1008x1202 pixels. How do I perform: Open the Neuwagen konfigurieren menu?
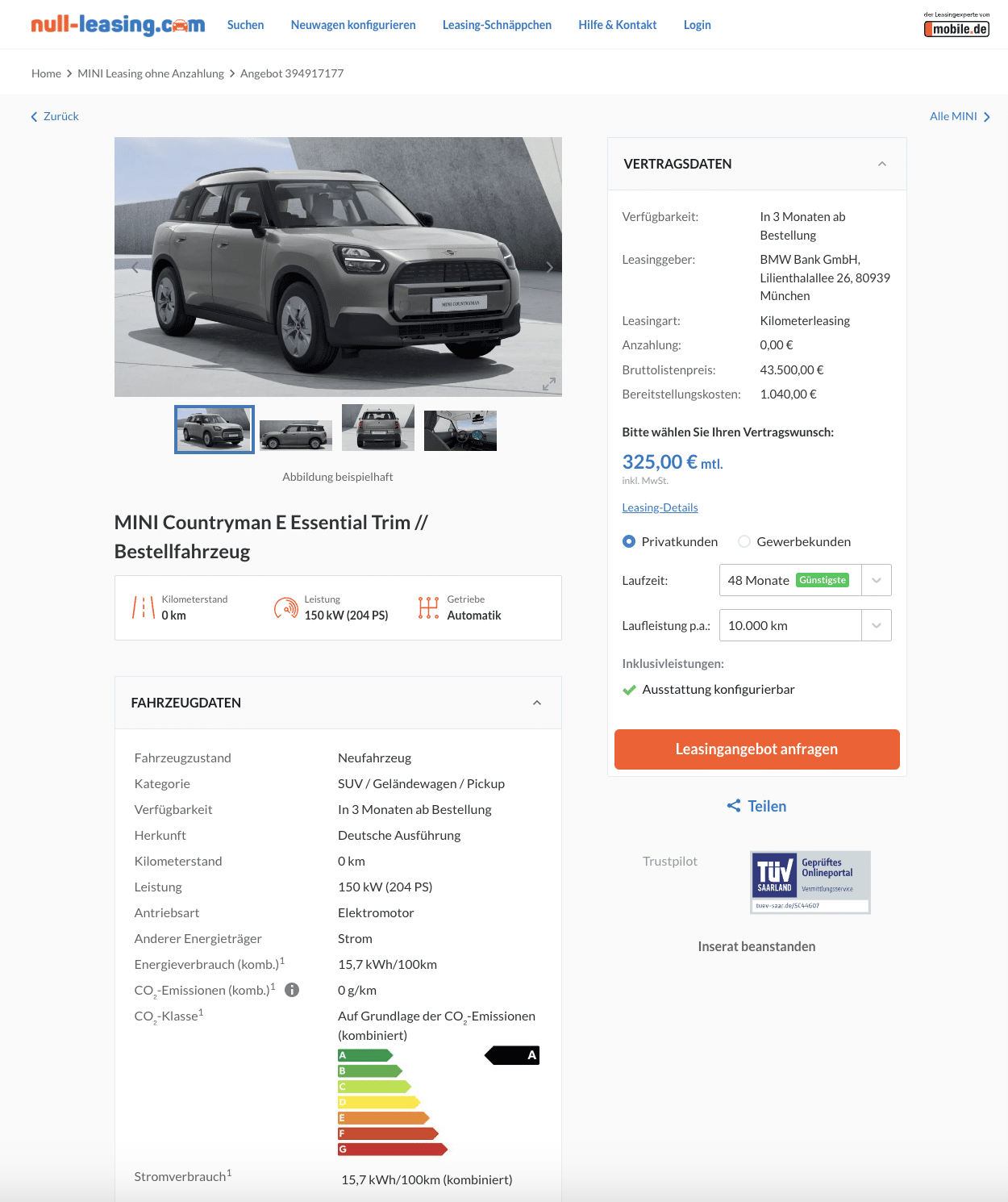(x=353, y=25)
